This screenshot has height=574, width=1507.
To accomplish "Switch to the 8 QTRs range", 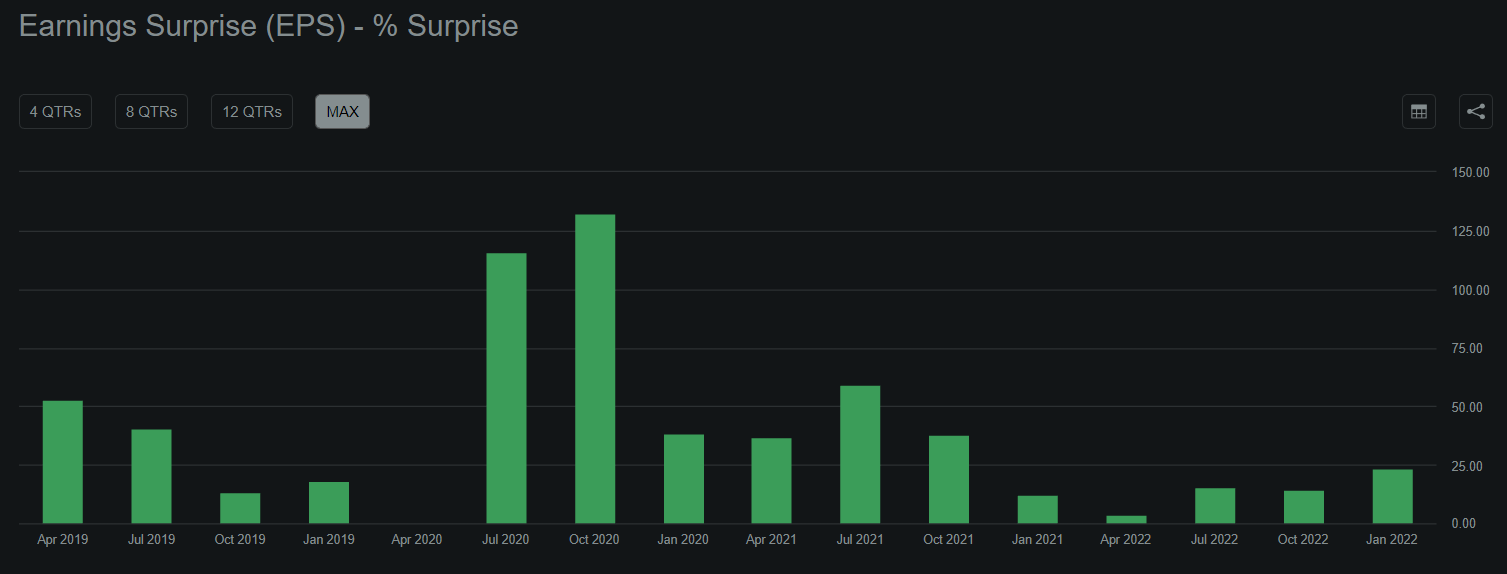I will [x=151, y=112].
